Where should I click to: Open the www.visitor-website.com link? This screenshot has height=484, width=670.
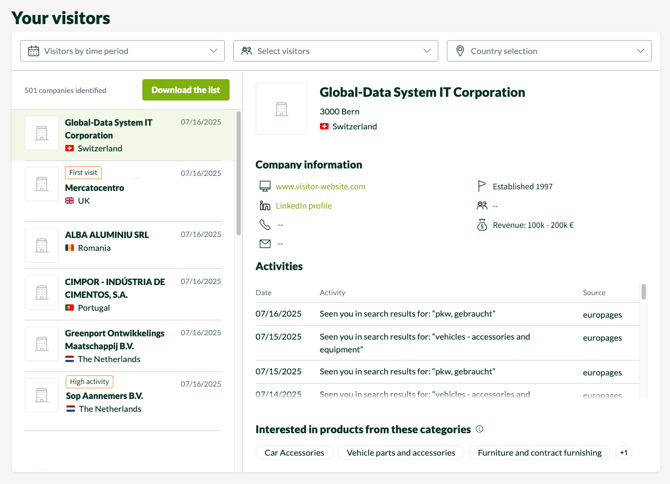320,186
